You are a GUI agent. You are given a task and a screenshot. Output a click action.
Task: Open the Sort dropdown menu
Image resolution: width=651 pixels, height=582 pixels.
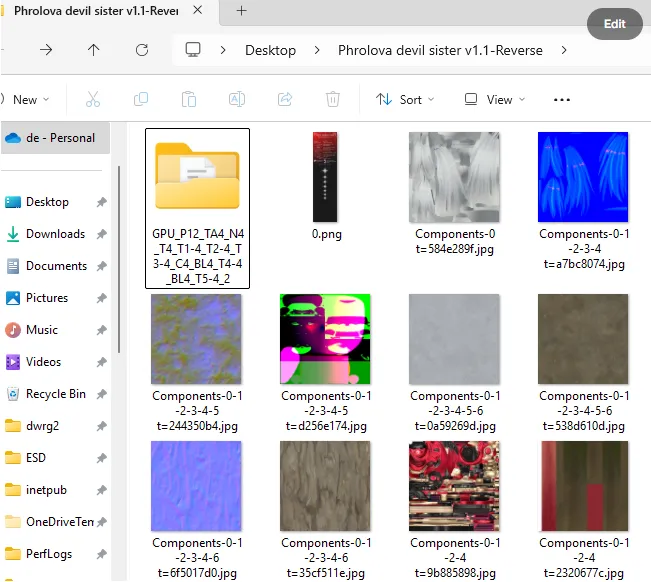pyautogui.click(x=405, y=100)
